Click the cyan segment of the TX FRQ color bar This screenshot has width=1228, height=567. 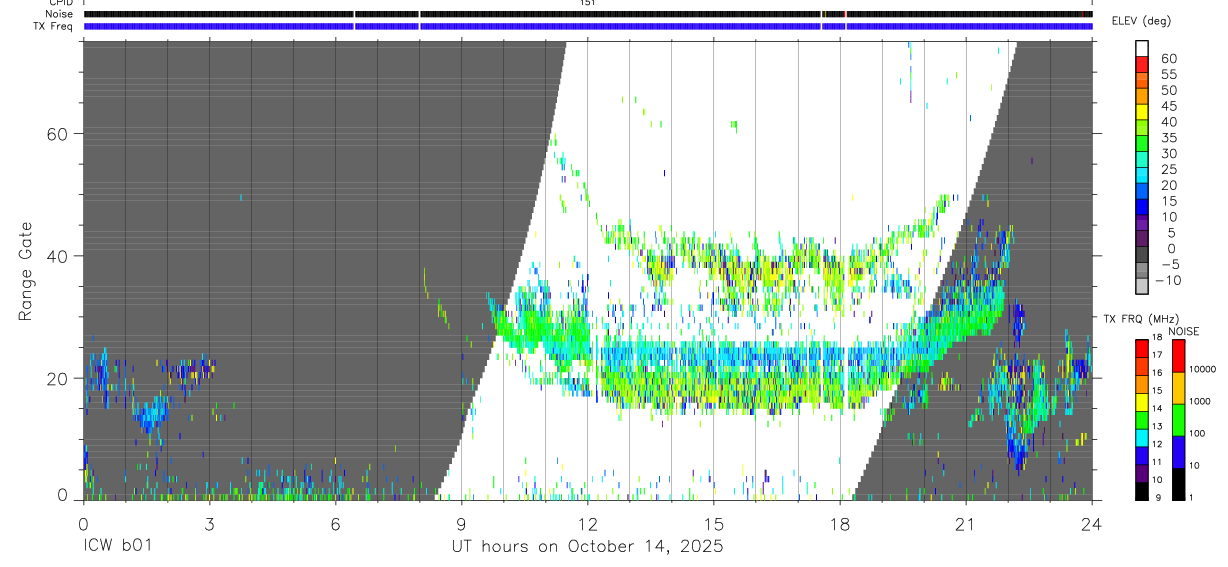click(x=1142, y=437)
